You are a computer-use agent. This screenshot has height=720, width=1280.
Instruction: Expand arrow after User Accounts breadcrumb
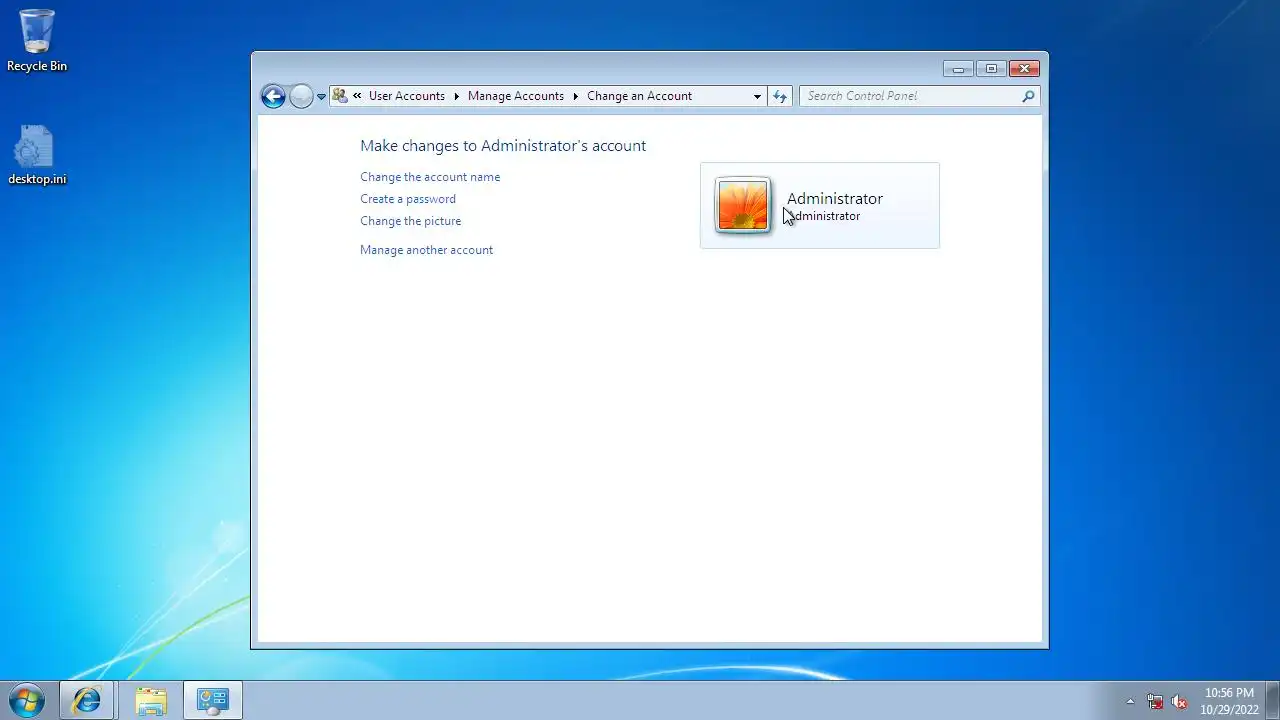click(x=456, y=96)
